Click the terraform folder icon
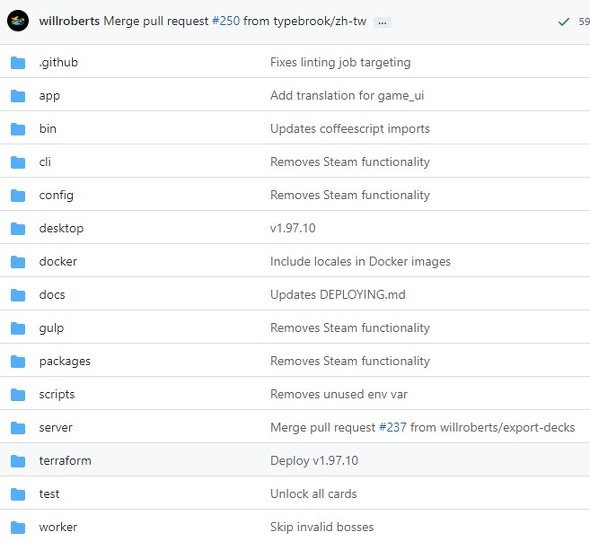The image size is (590, 541). pos(18,461)
